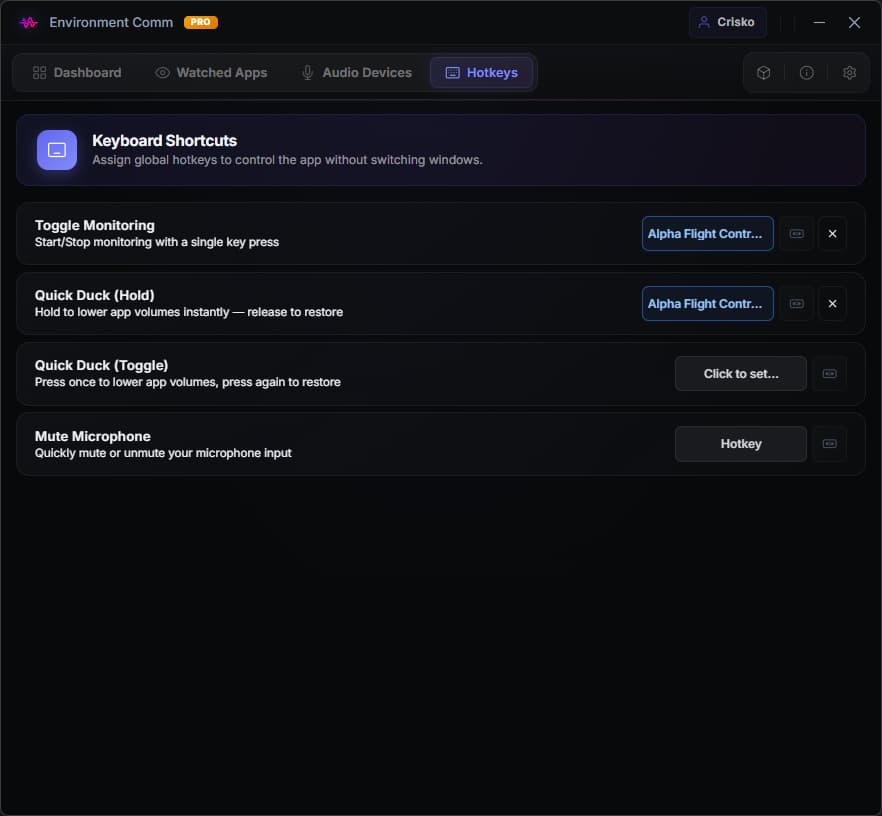Viewport: 882px width, 816px height.
Task: Open the Crisko user profile button
Action: 727,22
